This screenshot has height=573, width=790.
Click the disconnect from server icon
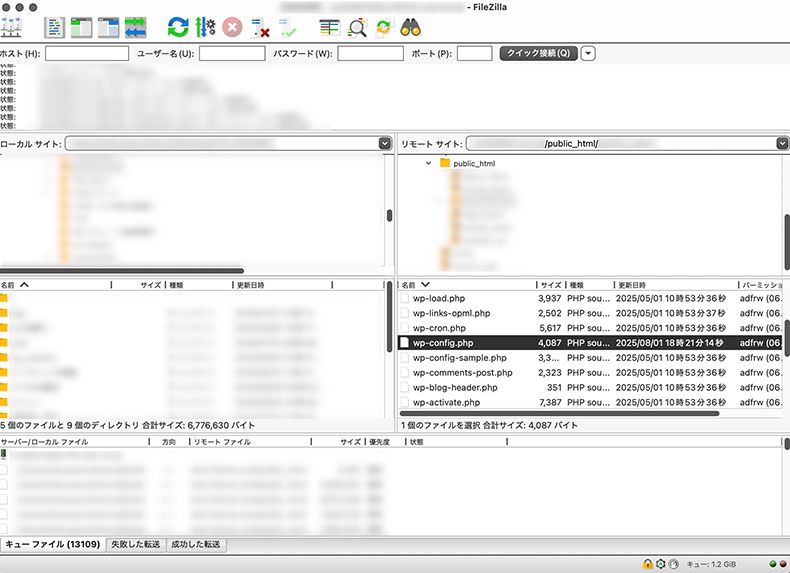tap(260, 27)
